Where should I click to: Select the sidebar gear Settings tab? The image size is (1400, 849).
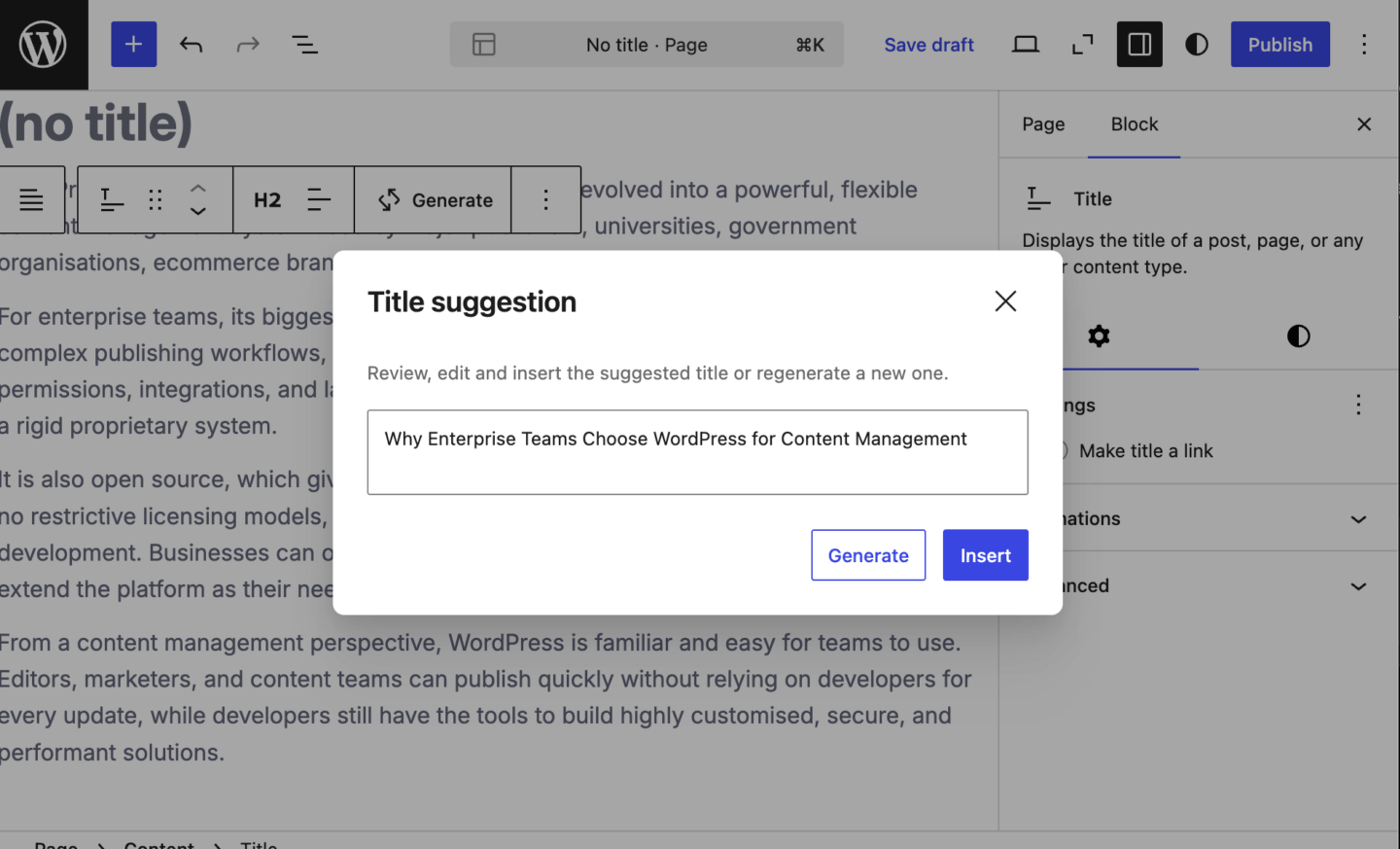point(1099,336)
